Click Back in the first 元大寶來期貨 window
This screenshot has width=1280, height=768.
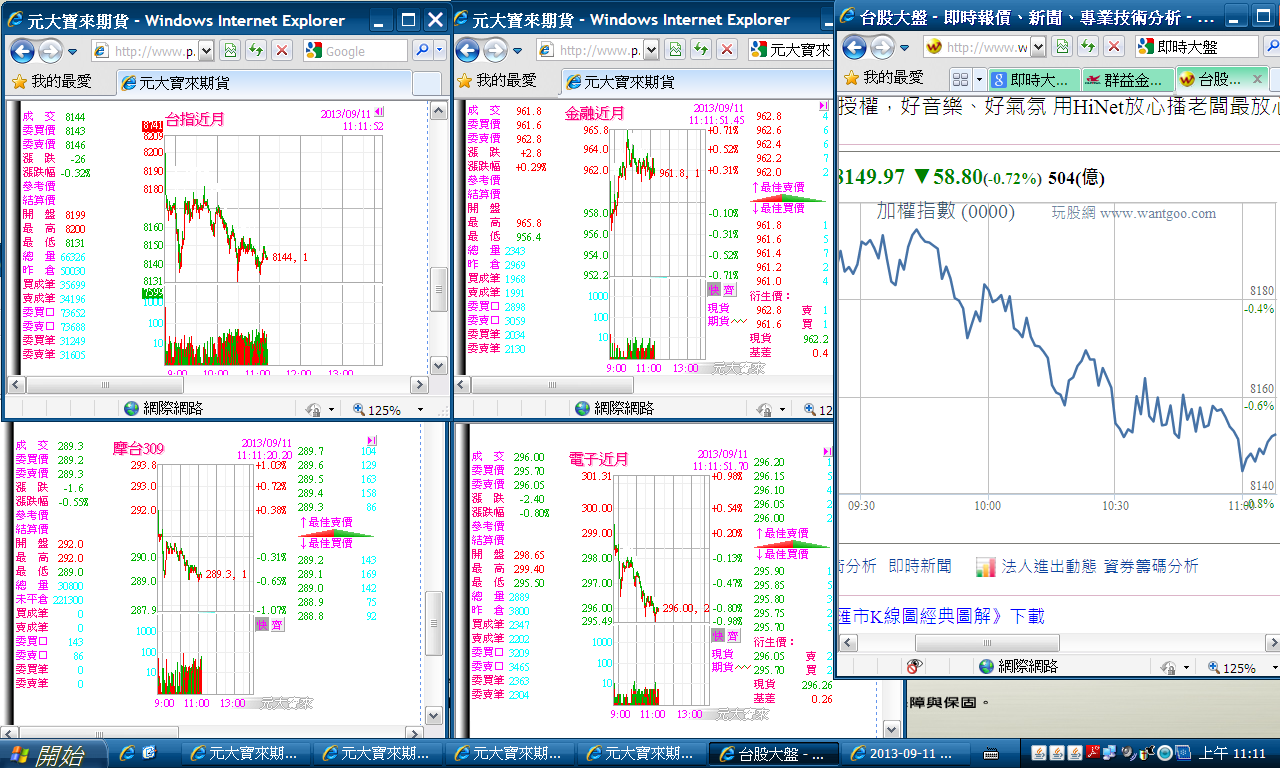pos(21,50)
